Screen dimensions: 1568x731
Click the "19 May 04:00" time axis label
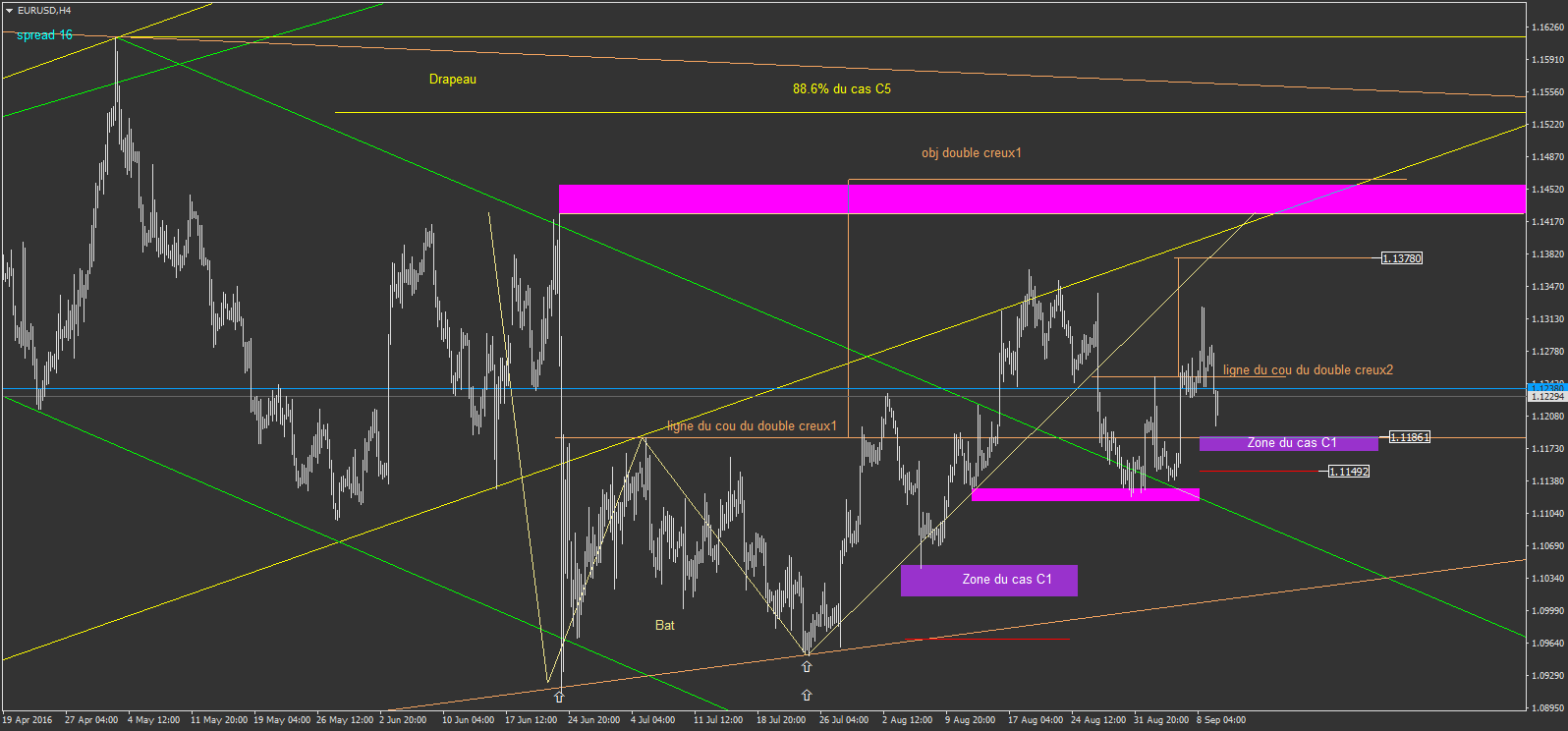[282, 720]
